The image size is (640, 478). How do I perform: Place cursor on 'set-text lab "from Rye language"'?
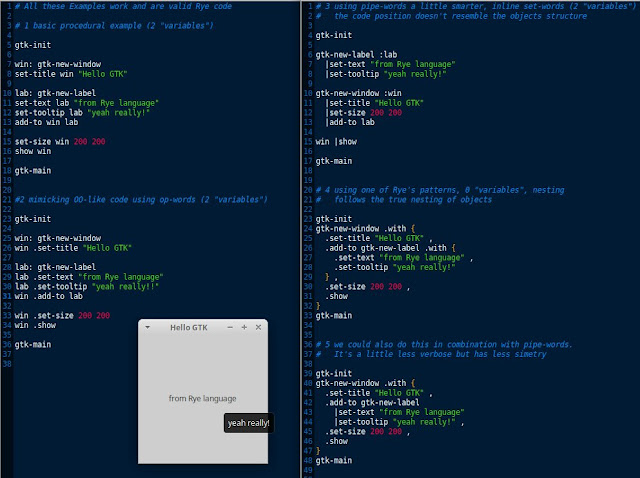click(x=87, y=103)
